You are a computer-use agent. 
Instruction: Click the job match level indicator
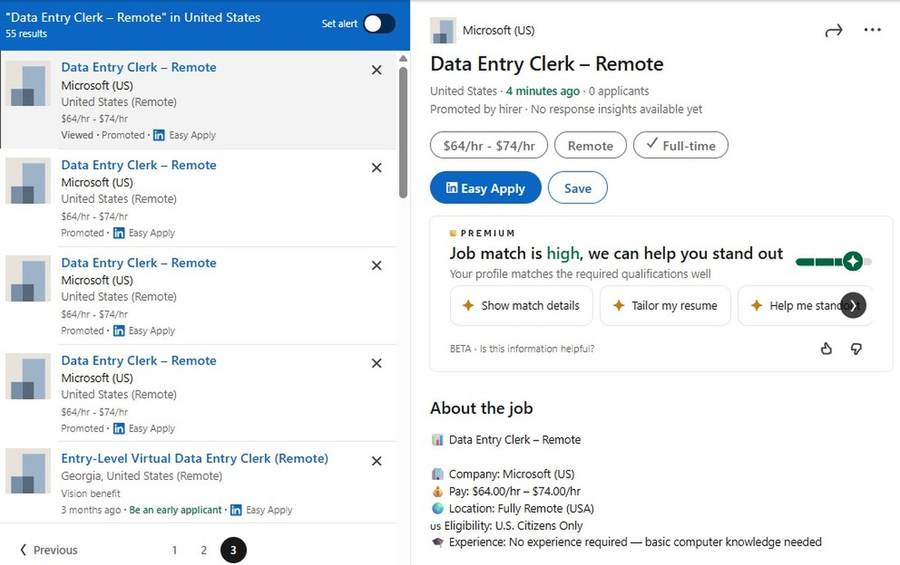click(x=833, y=261)
